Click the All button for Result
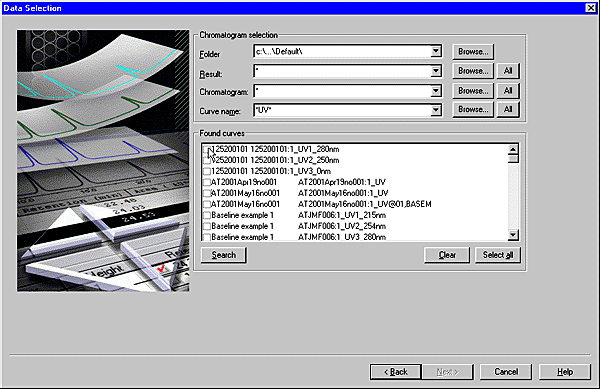 [x=508, y=71]
